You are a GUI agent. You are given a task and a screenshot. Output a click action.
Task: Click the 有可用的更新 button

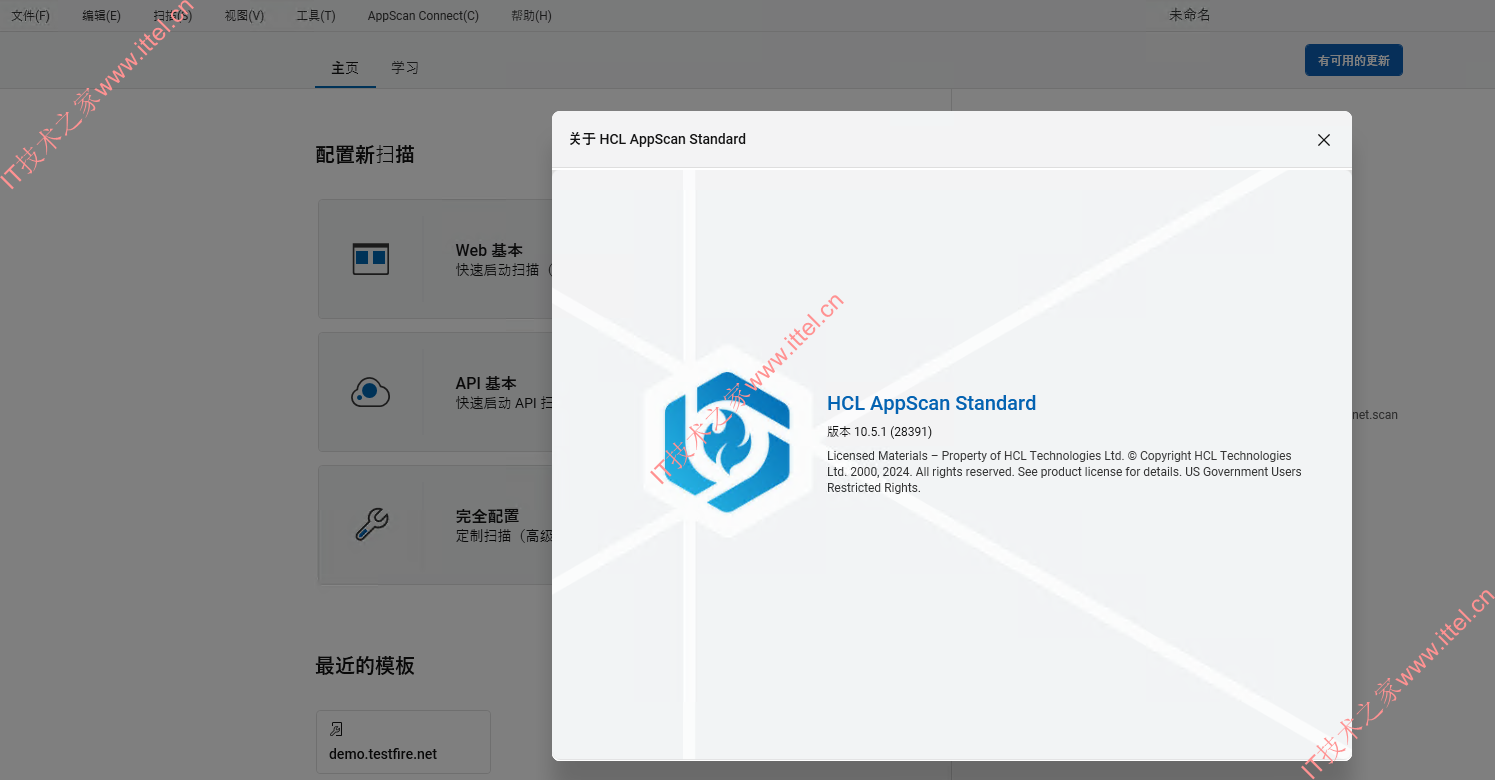[x=1354, y=60]
